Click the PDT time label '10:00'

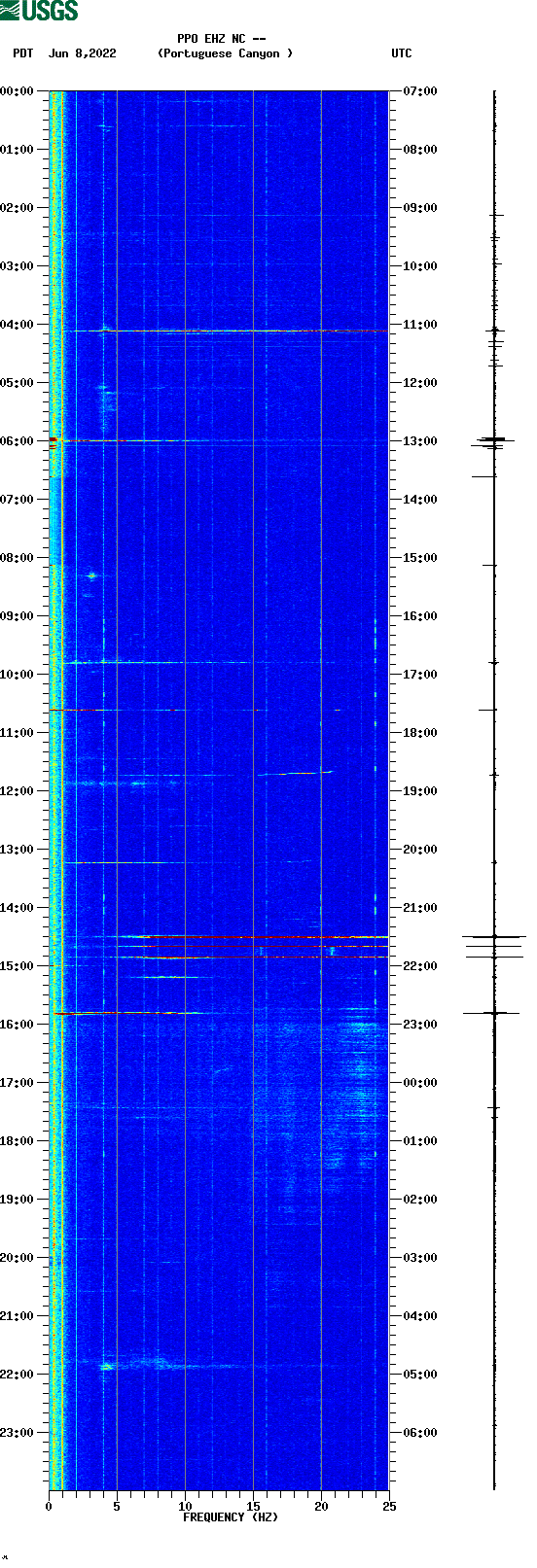(x=17, y=675)
